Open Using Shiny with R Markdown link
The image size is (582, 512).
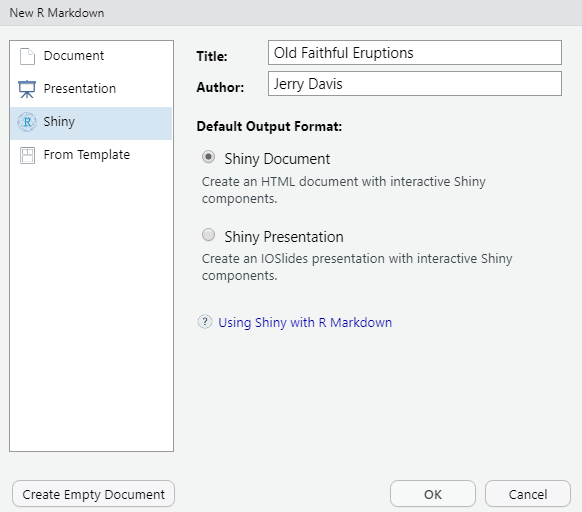(x=305, y=322)
